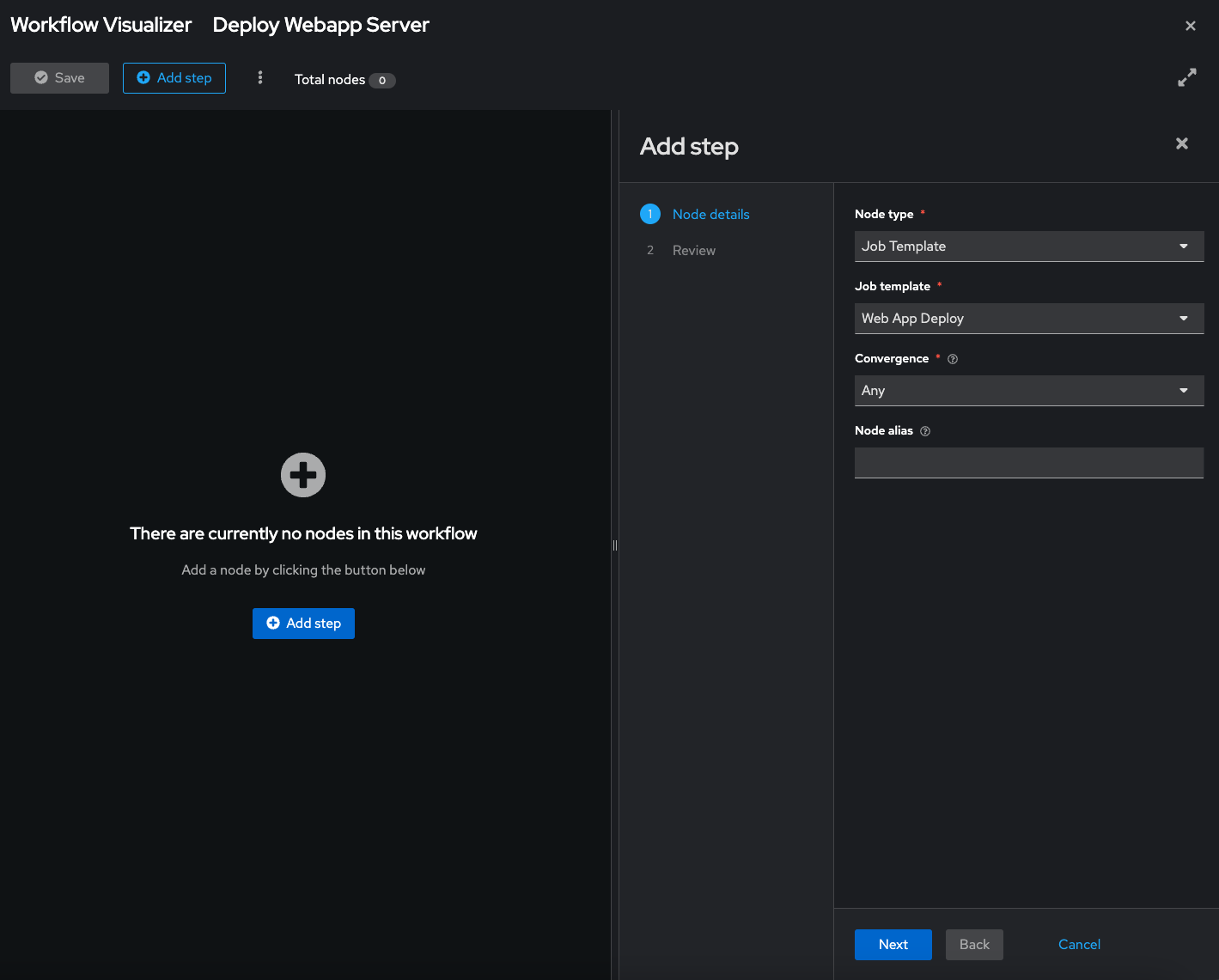Screen dimensions: 1219x980
Task: Open the Convergence help tooltip icon
Action: click(952, 359)
